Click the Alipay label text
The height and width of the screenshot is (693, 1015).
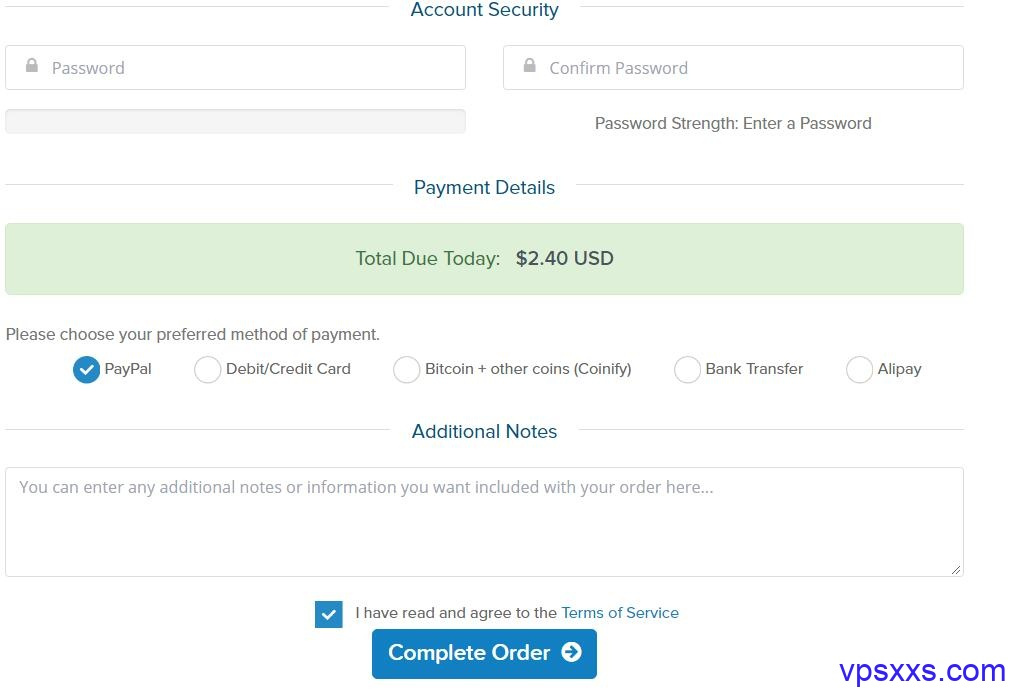tap(899, 369)
